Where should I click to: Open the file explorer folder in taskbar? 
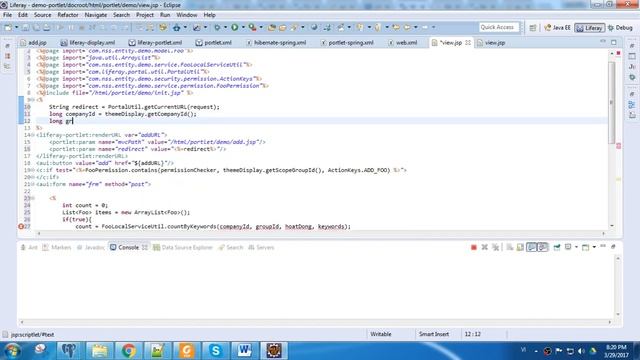click(99, 351)
